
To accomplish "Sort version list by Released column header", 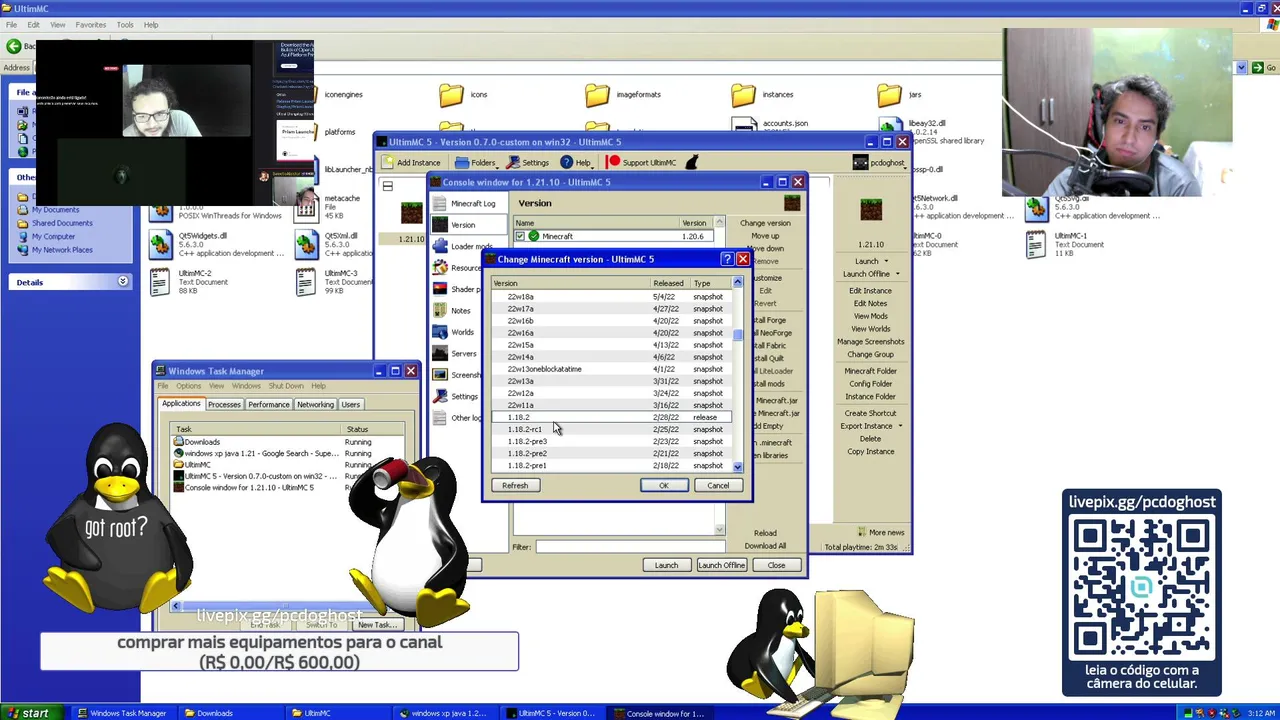I will coord(669,283).
